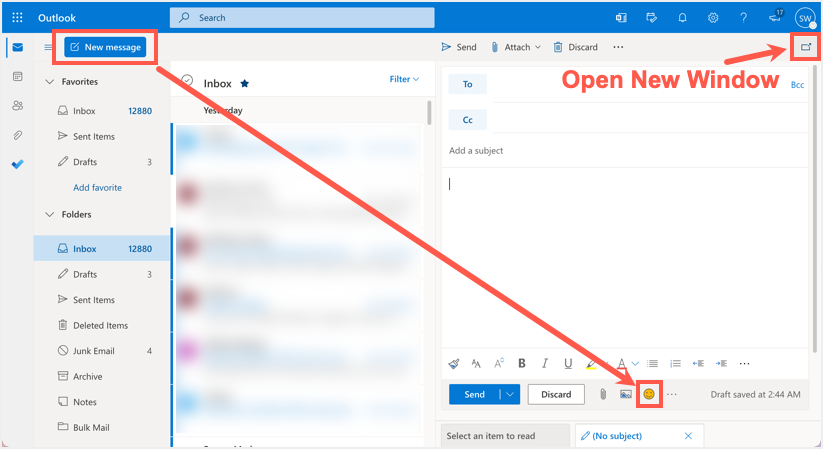
Task: Click in the message body area
Action: pyautogui.click(x=627, y=257)
